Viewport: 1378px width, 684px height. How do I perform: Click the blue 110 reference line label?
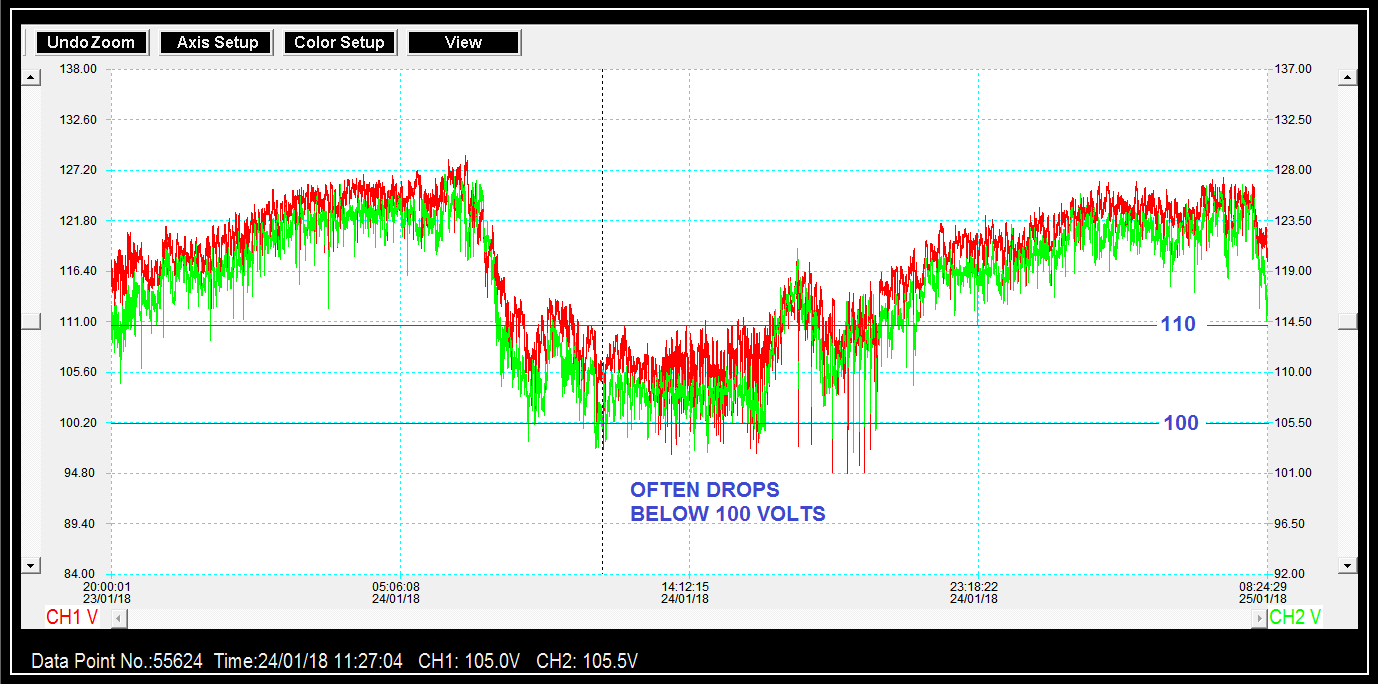coord(1177,324)
